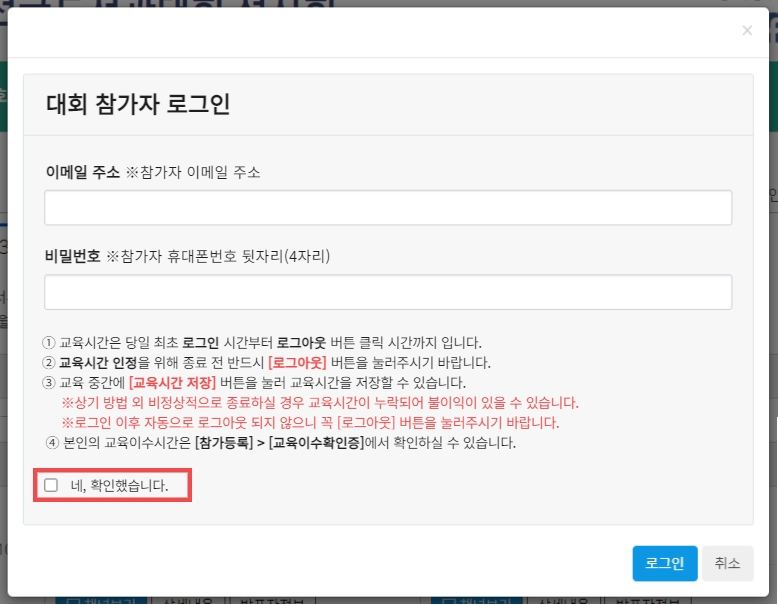Select the bold "비밀번호" field label
Viewport: 778px width, 605px height.
(x=72, y=256)
